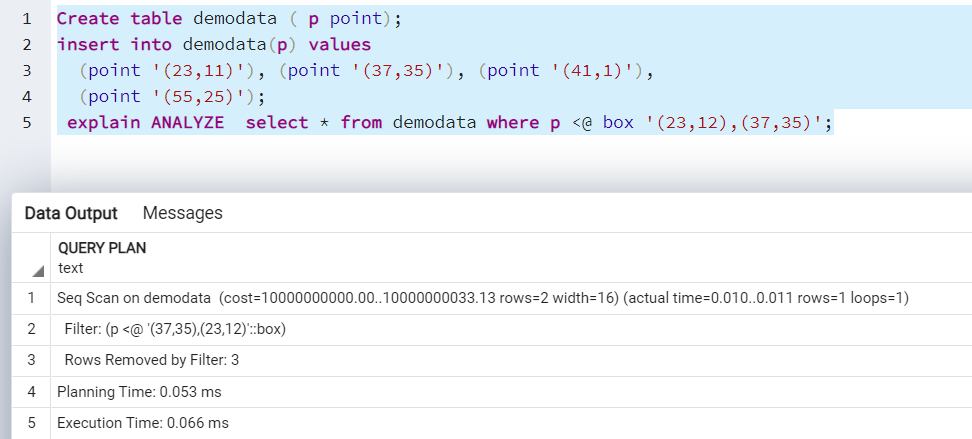
Task: Place cursor on 'Create' keyword in line 1
Action: coord(88,19)
